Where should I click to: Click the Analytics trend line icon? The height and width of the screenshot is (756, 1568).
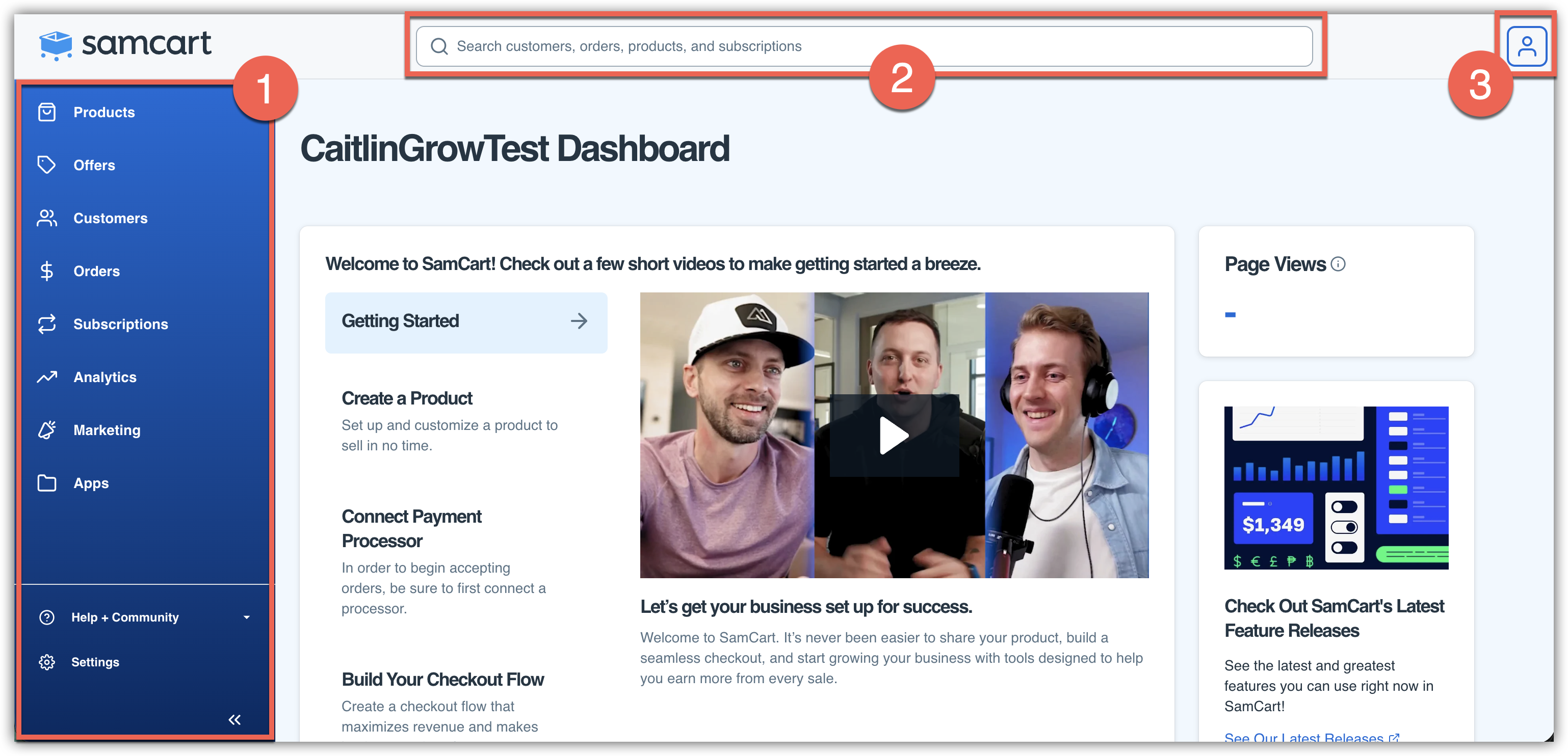[47, 377]
